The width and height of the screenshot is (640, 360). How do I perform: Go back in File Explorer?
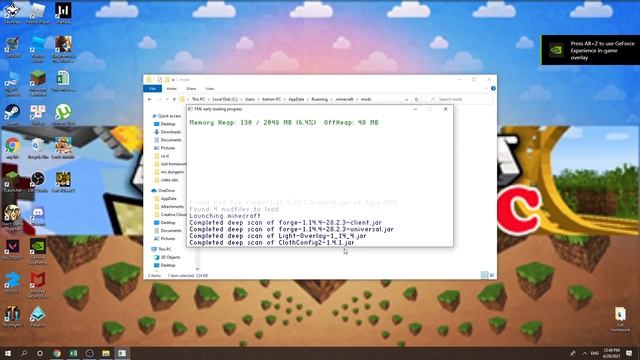150,99
